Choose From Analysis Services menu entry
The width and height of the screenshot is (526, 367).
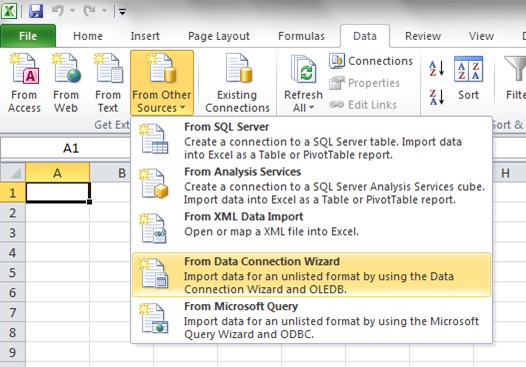click(x=311, y=186)
